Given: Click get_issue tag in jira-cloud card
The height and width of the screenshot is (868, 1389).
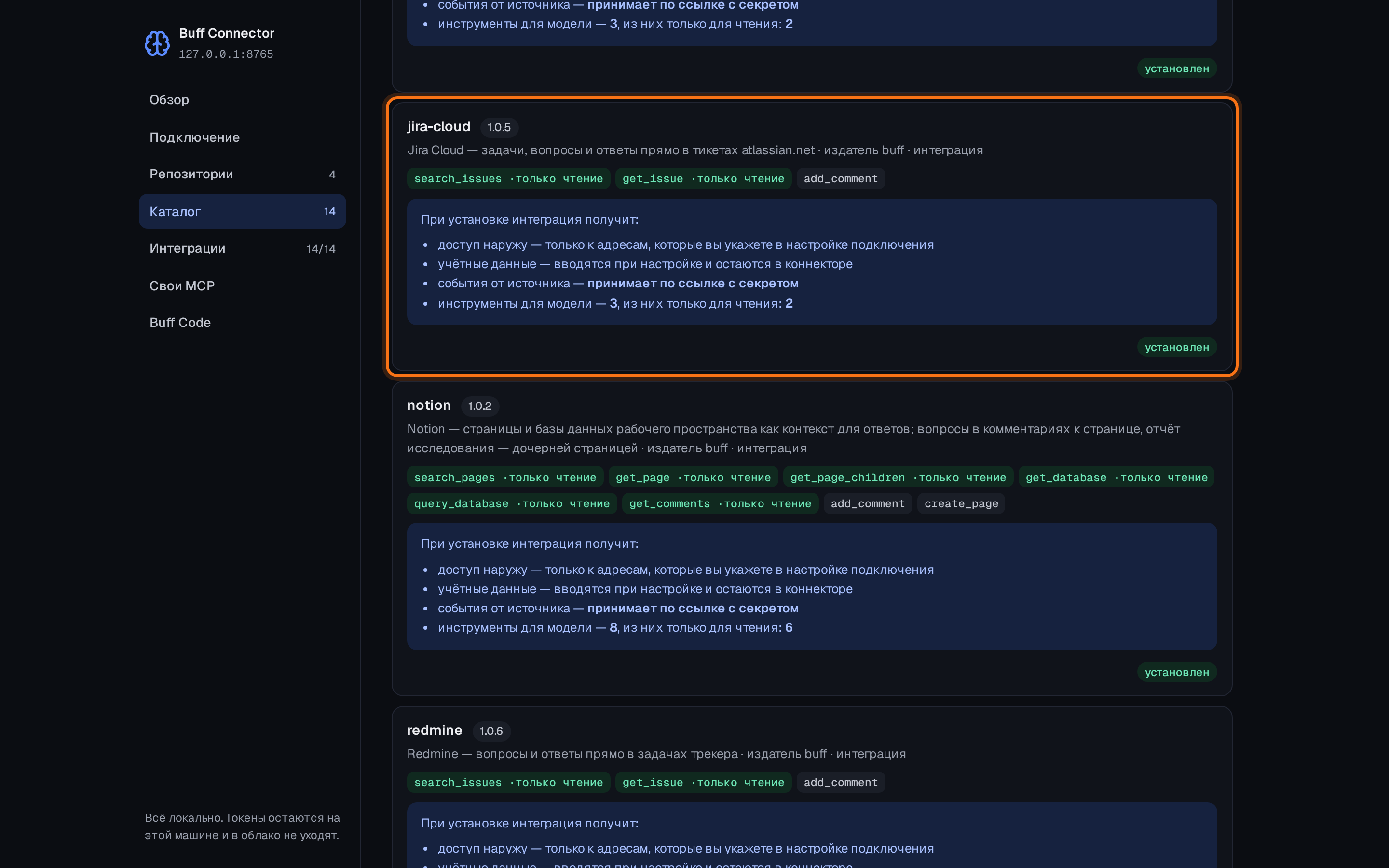Looking at the screenshot, I should pyautogui.click(x=703, y=178).
